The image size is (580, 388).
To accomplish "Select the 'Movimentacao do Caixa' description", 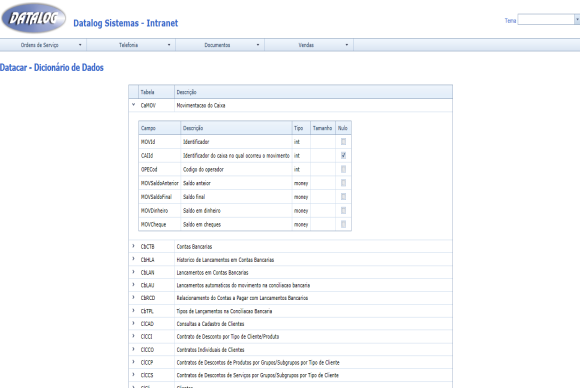I will 313,105.
